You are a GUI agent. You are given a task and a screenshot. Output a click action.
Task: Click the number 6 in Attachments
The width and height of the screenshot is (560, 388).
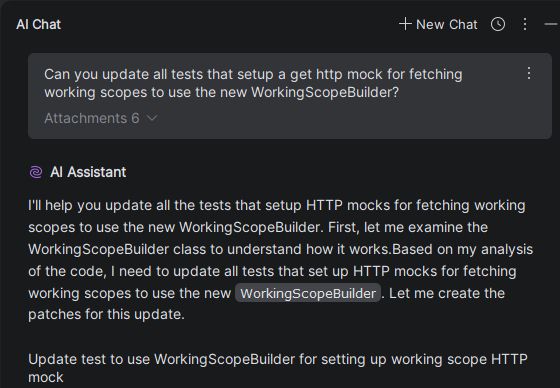point(135,118)
